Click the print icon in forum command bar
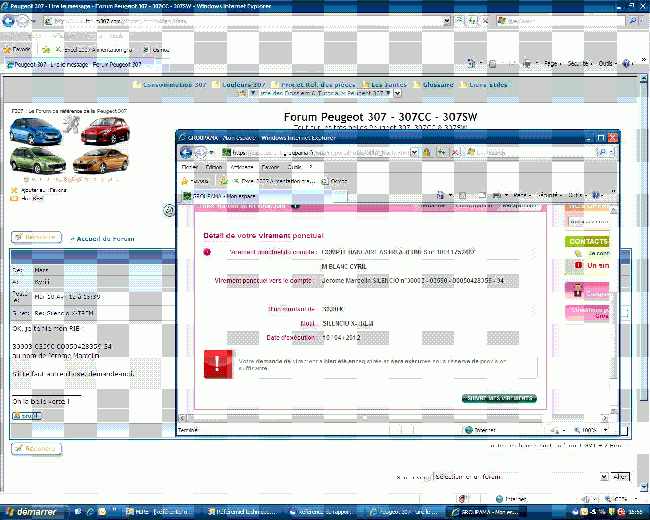The width and height of the screenshot is (650, 520). [x=527, y=63]
